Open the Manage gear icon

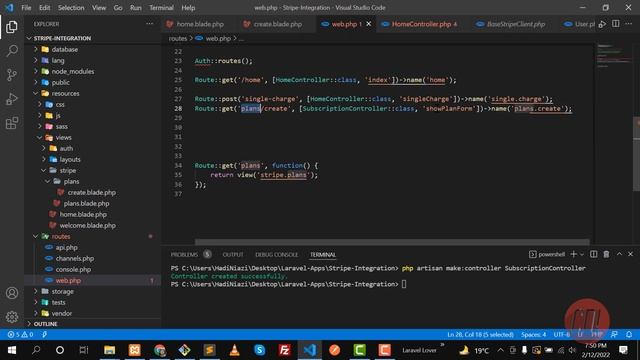point(12,317)
